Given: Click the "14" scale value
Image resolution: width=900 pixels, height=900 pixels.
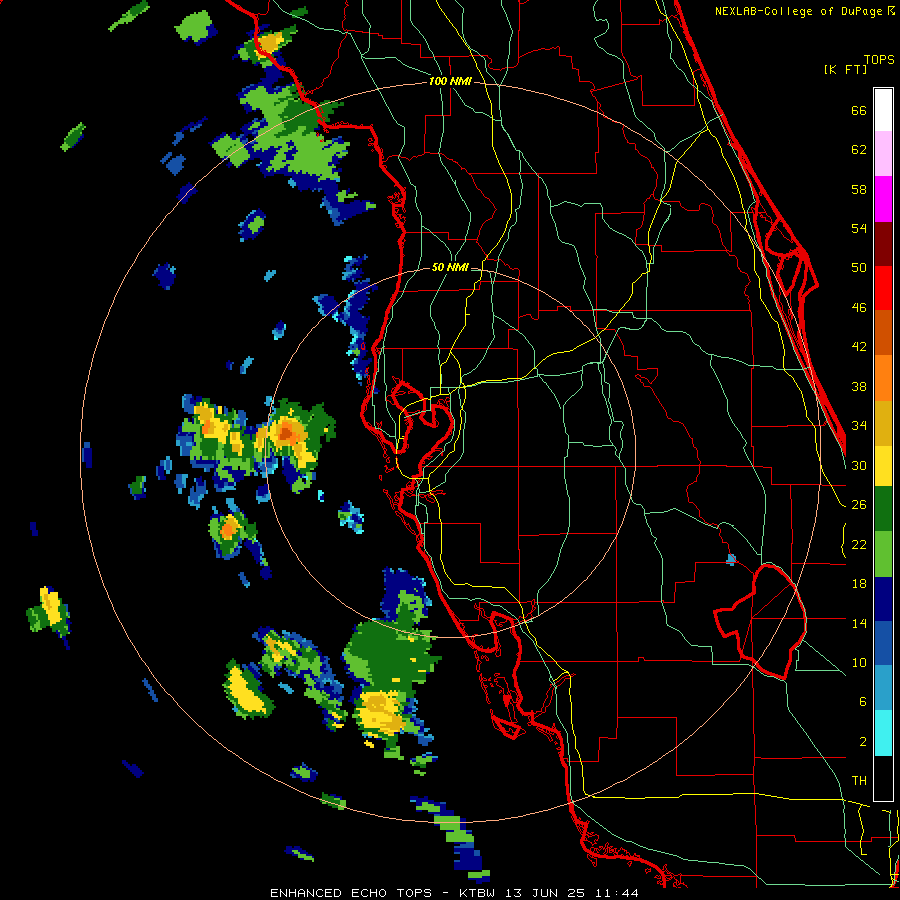Looking at the screenshot, I should pos(859,623).
